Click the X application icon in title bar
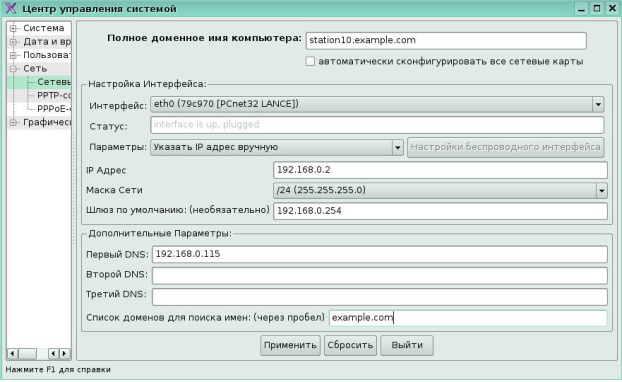The height and width of the screenshot is (382, 622). click(x=11, y=8)
